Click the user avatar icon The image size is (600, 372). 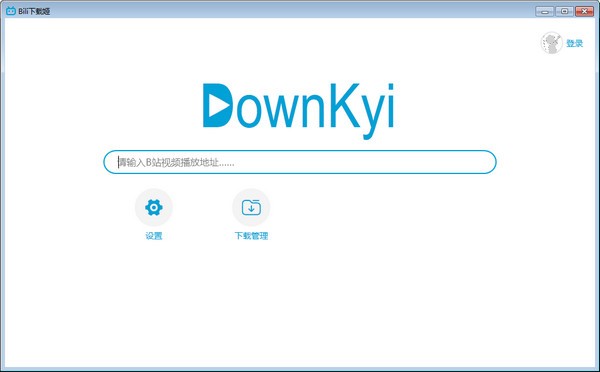tap(551, 43)
